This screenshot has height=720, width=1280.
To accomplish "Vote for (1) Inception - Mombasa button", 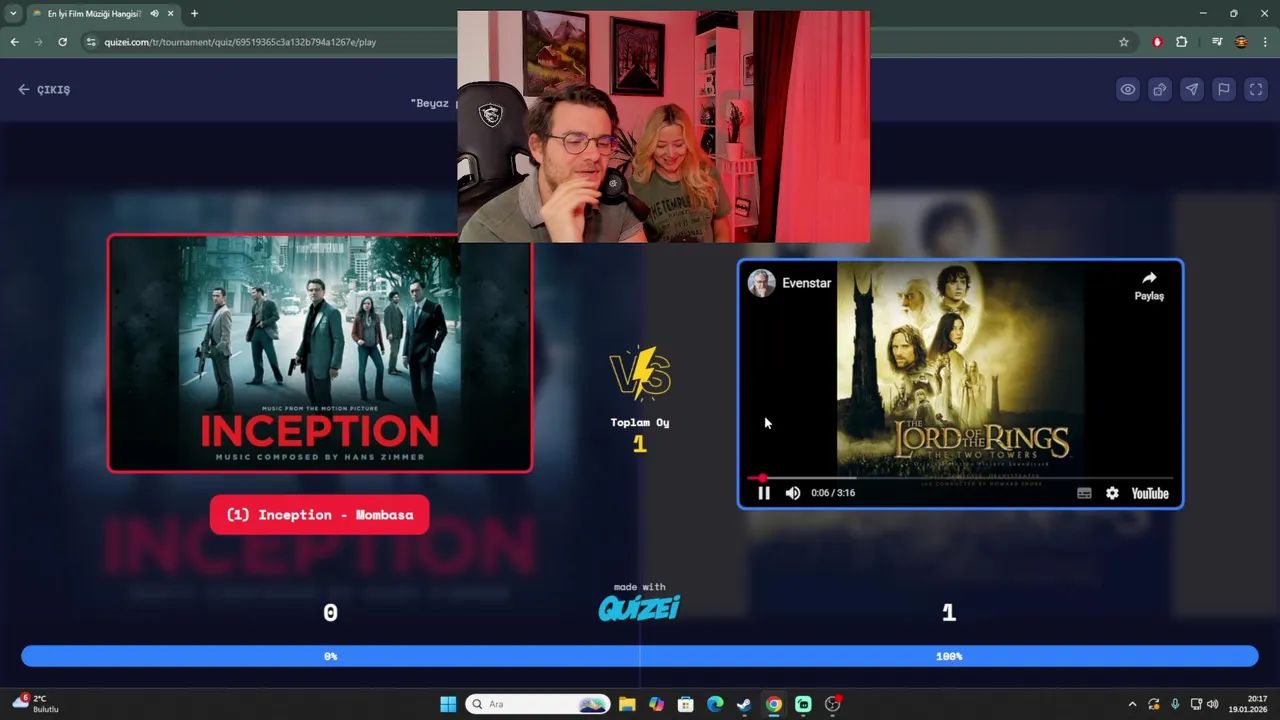I will click(x=320, y=515).
